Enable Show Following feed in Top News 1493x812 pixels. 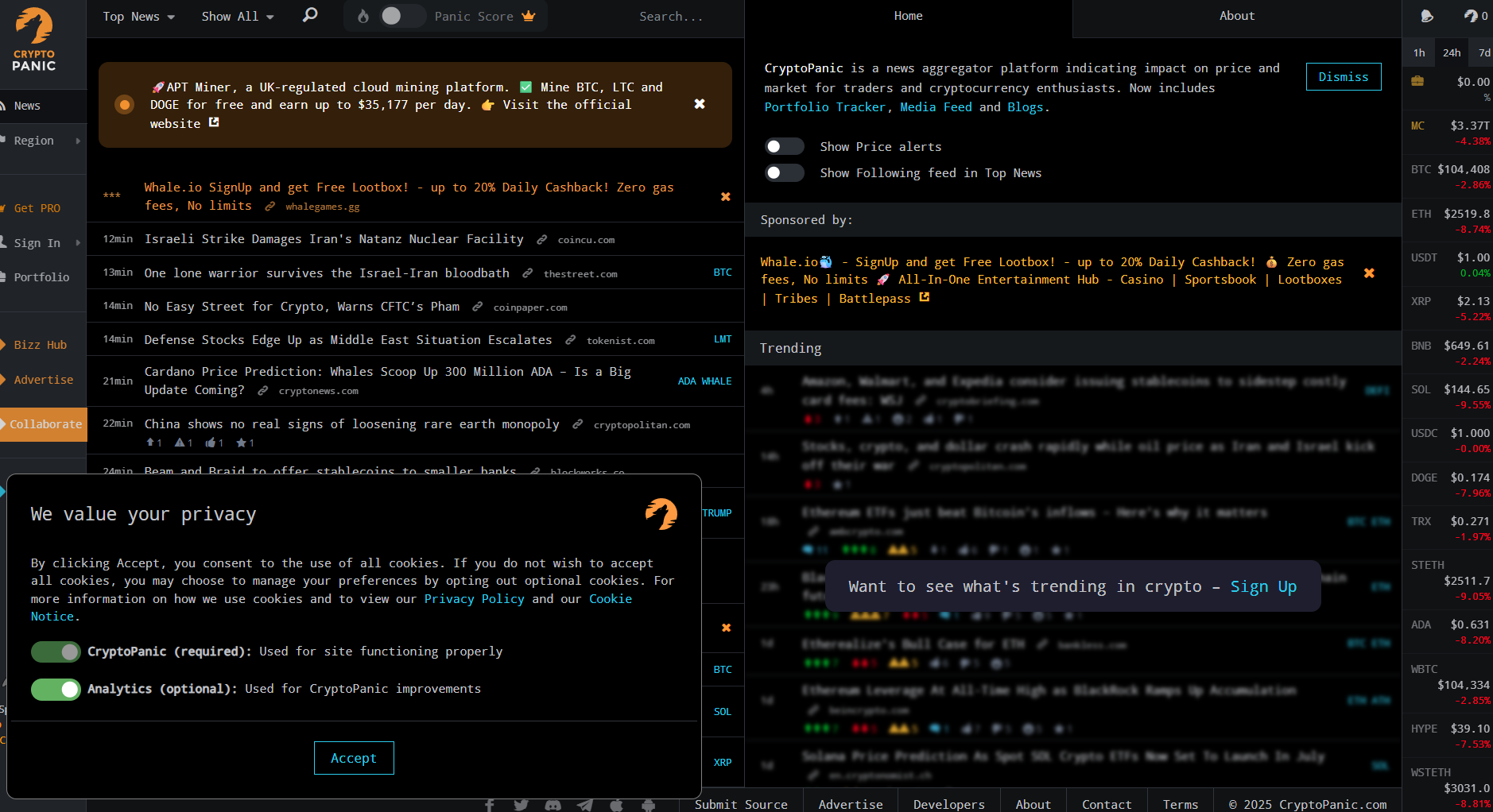[784, 172]
